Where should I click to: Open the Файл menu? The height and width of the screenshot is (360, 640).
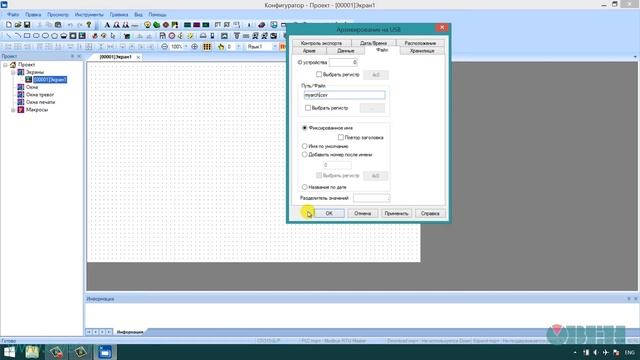13,14
